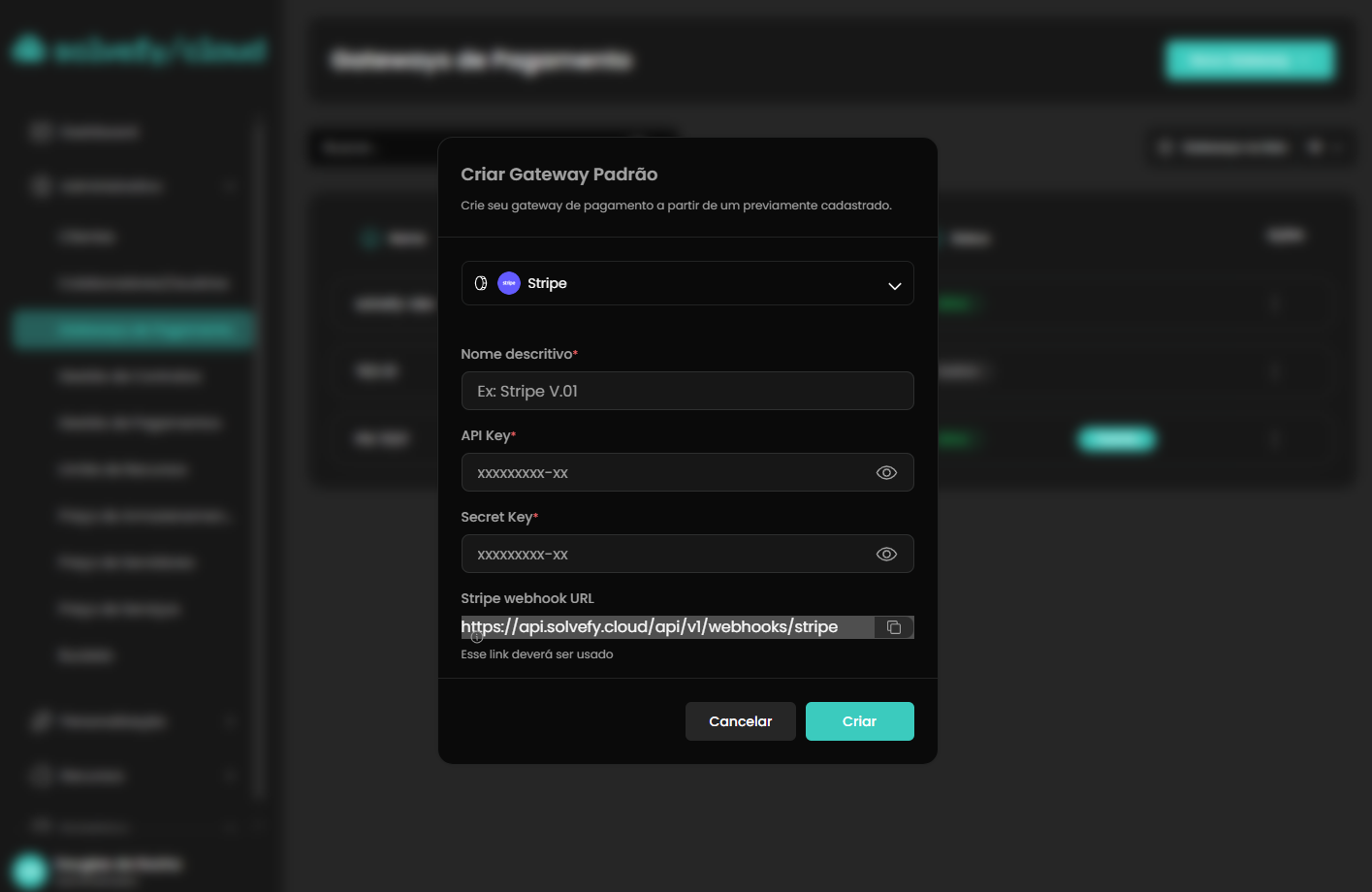1372x892 pixels.
Task: Click the 'Crie seu gateway de pagamento' description
Action: 677,206
